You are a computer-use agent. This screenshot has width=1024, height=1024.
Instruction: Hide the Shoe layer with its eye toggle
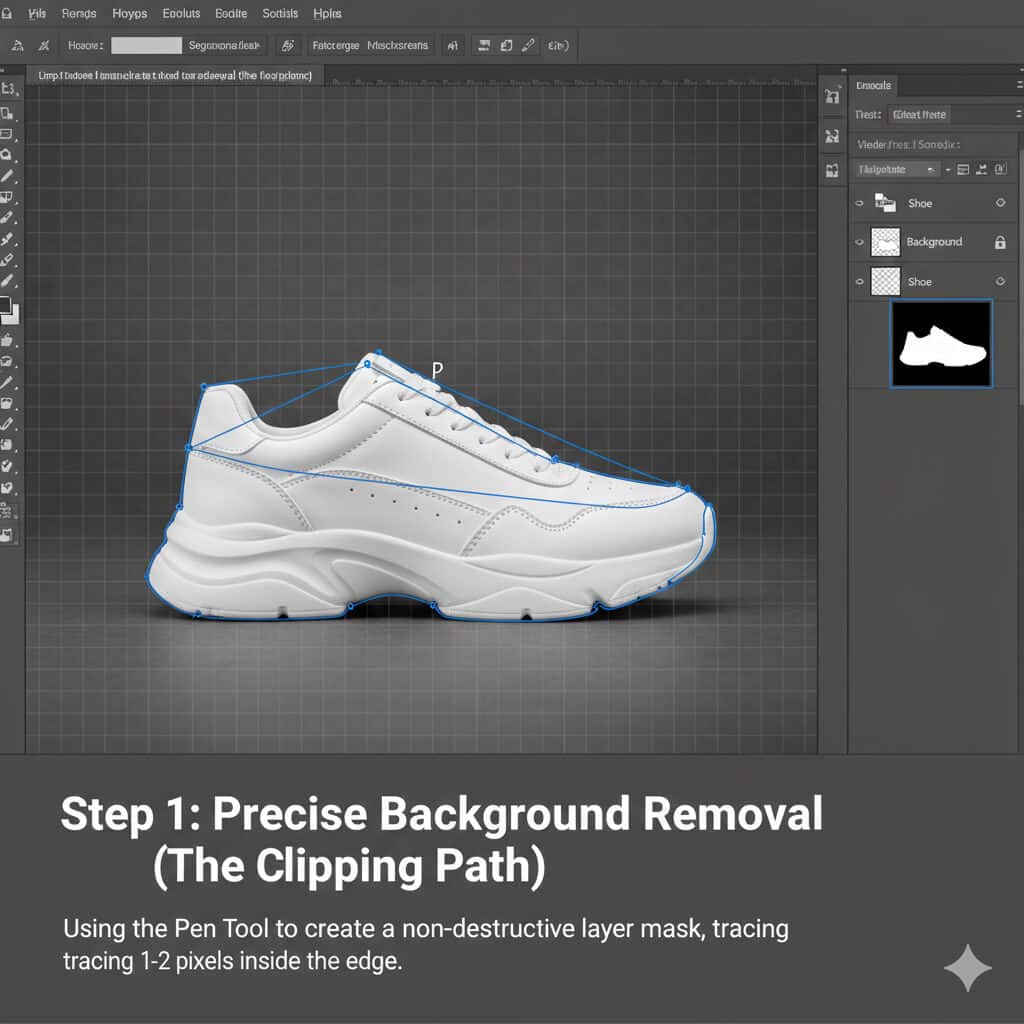click(859, 203)
